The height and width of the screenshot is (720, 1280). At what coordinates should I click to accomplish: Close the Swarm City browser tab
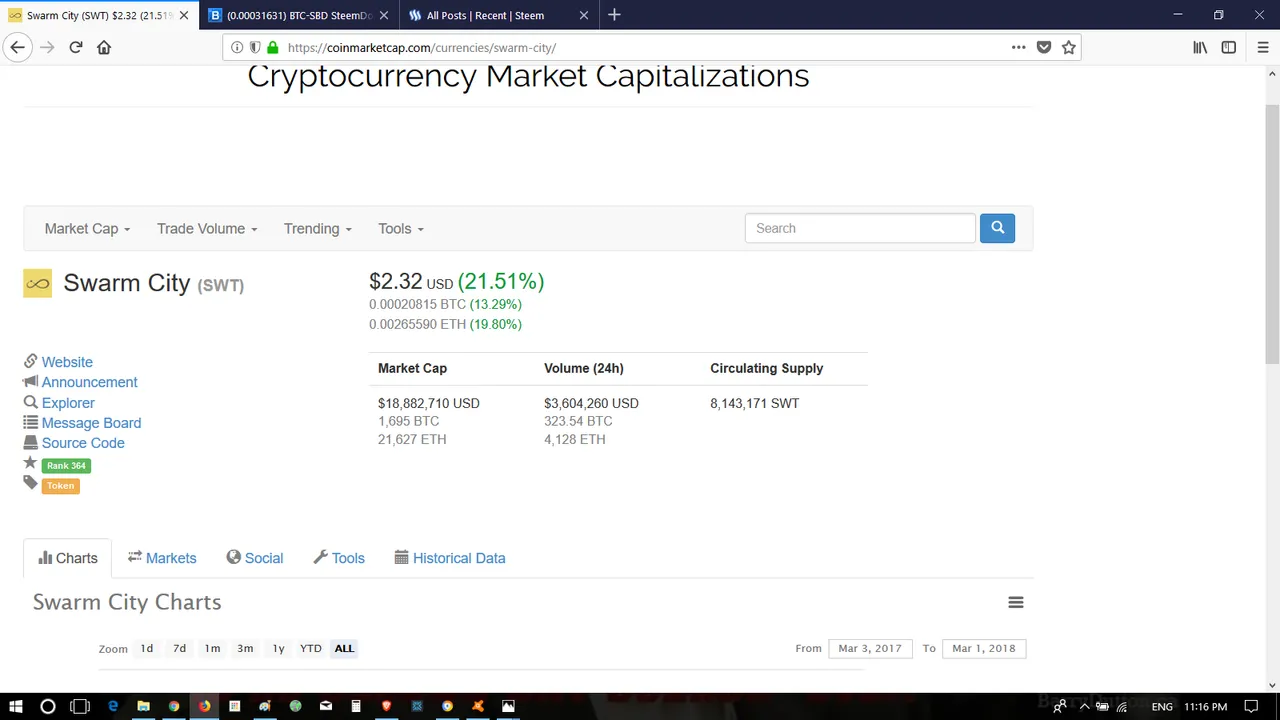183,15
